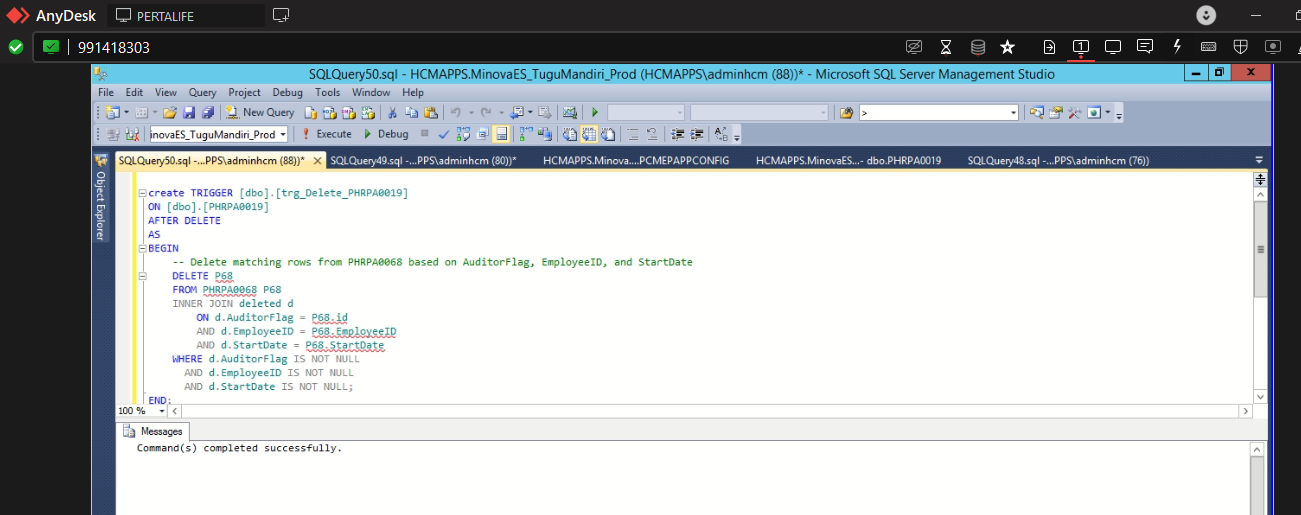
Task: Click the Open File folder icon
Action: tap(170, 112)
